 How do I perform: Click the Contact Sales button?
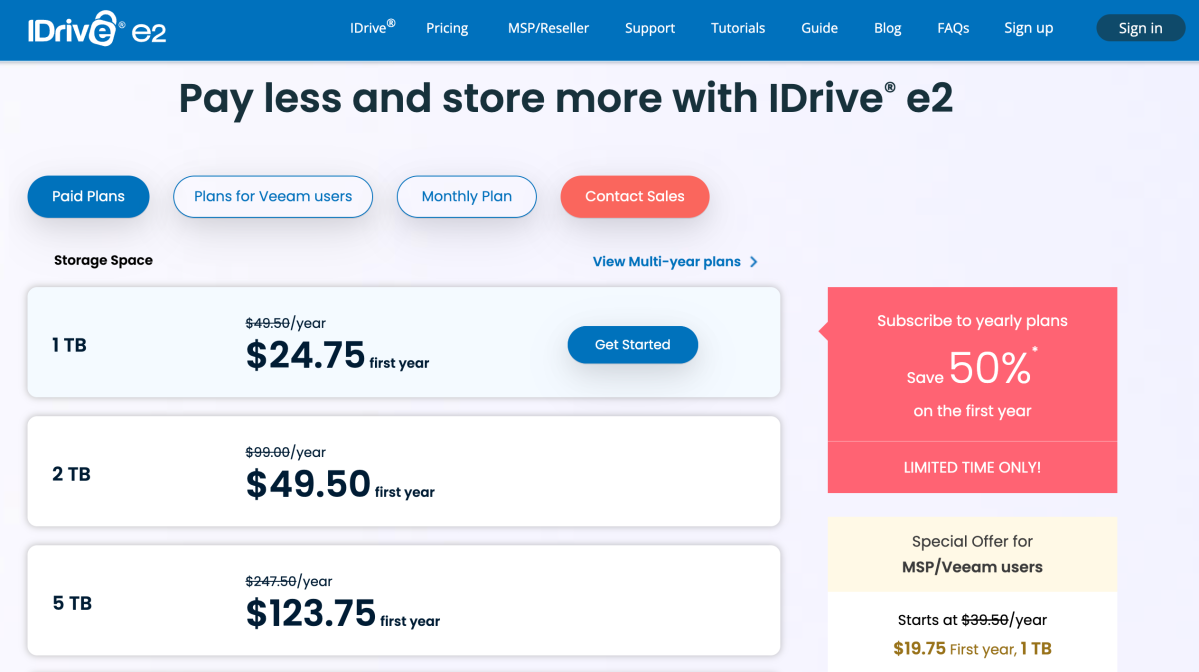(x=635, y=196)
